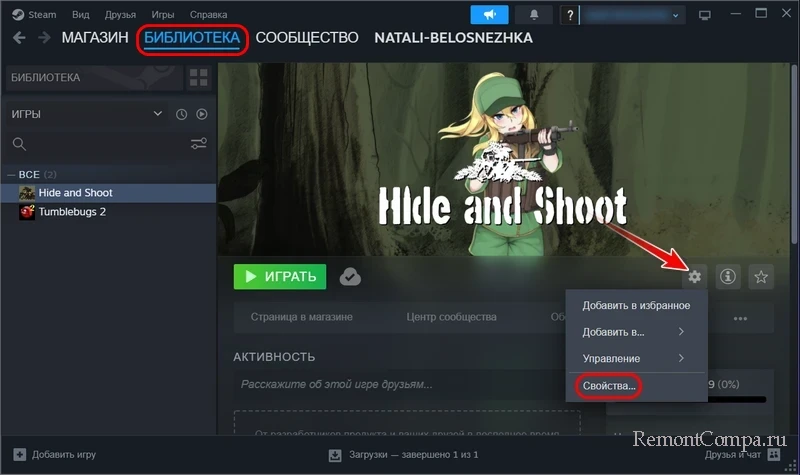Select Tumblebugs 2 in the game list
800x475 pixels.
point(72,212)
